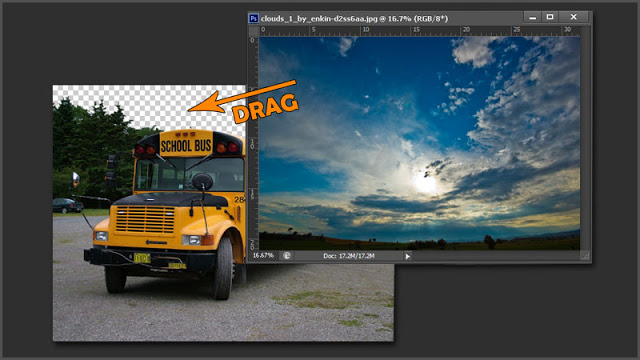The width and height of the screenshot is (640, 360).
Task: Close the clouds document window
Action: pyautogui.click(x=573, y=17)
